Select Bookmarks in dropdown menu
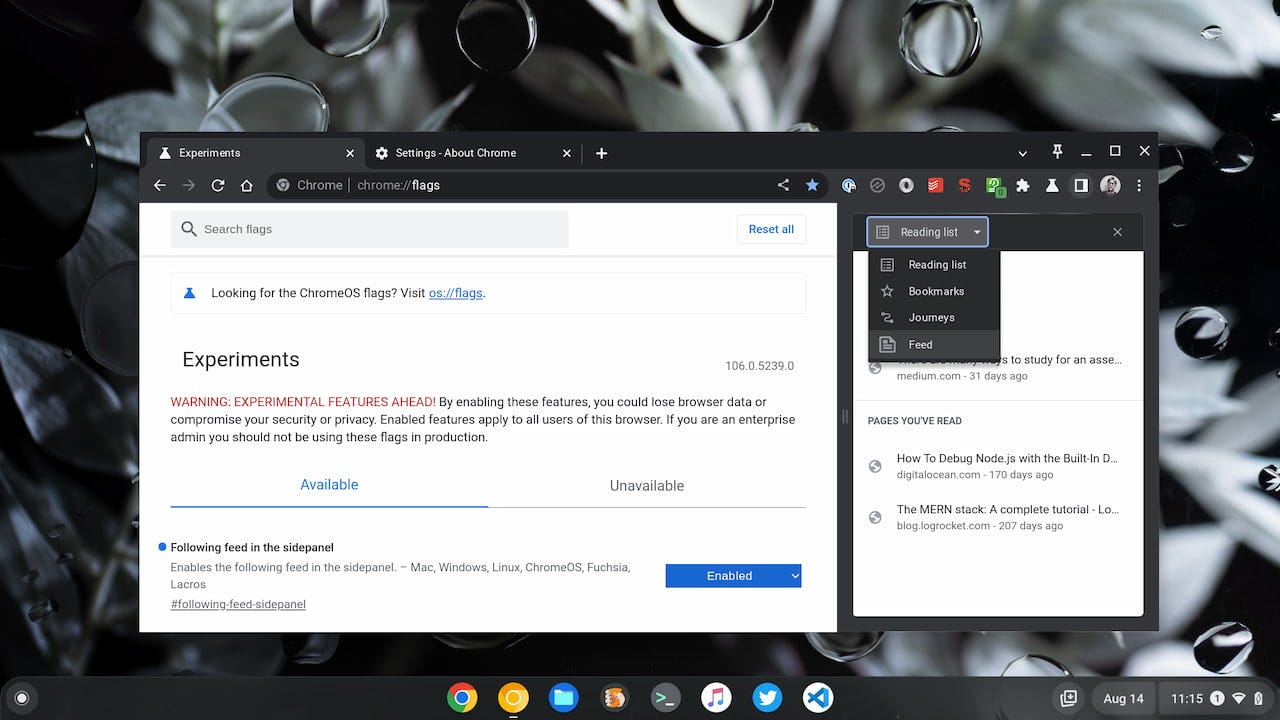This screenshot has width=1280, height=720. (934, 291)
